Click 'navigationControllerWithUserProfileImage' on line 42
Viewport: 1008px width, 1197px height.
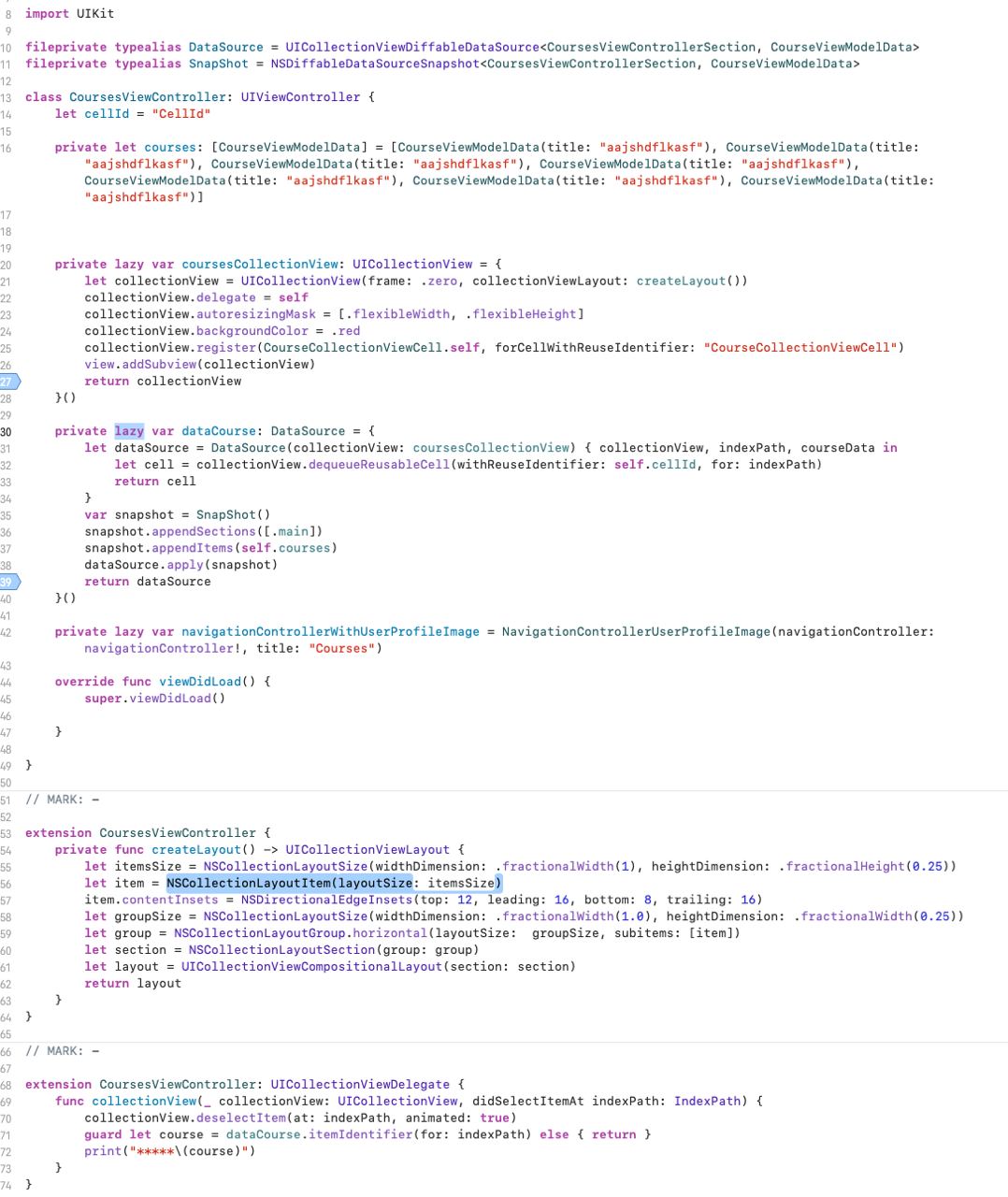pos(330,632)
